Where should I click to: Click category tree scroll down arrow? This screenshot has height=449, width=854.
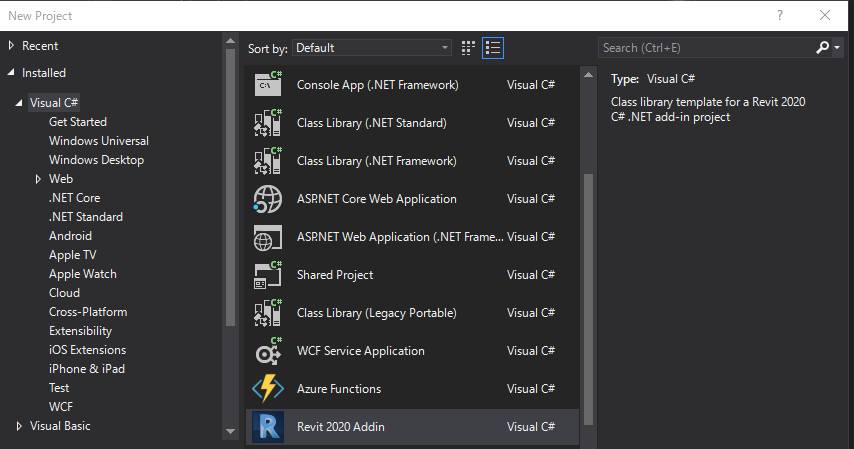(230, 432)
